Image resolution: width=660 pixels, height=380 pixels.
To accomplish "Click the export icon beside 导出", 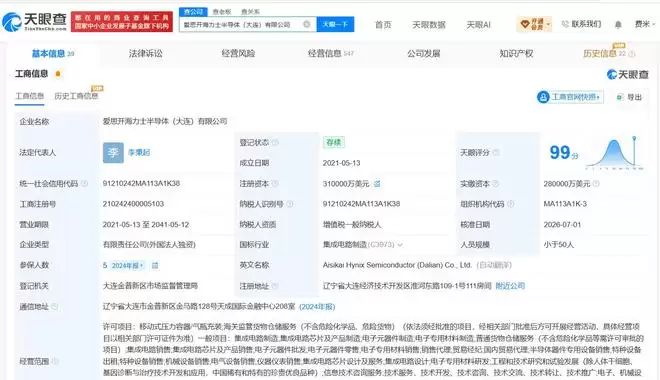I will (x=620, y=97).
